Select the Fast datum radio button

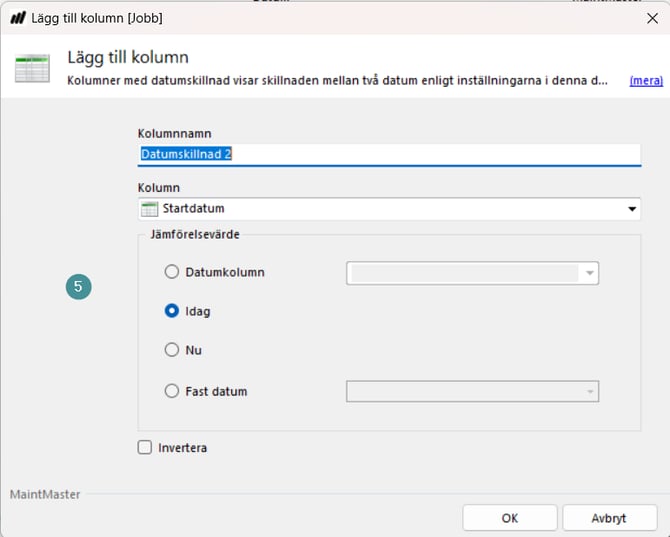(x=172, y=391)
